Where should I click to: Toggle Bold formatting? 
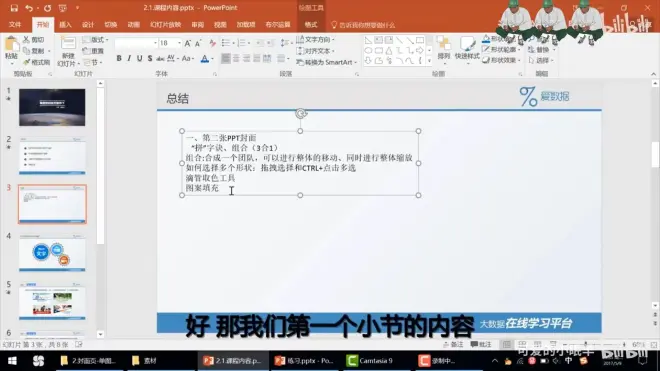(119, 59)
